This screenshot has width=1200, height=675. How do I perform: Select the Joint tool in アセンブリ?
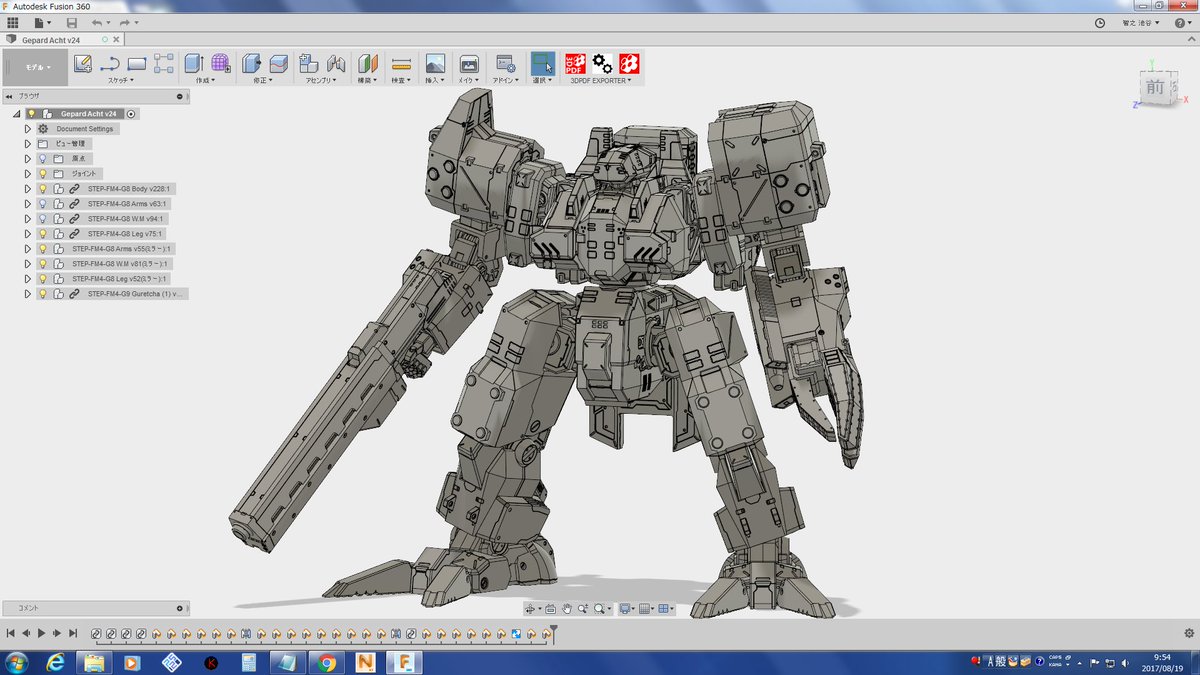point(337,63)
